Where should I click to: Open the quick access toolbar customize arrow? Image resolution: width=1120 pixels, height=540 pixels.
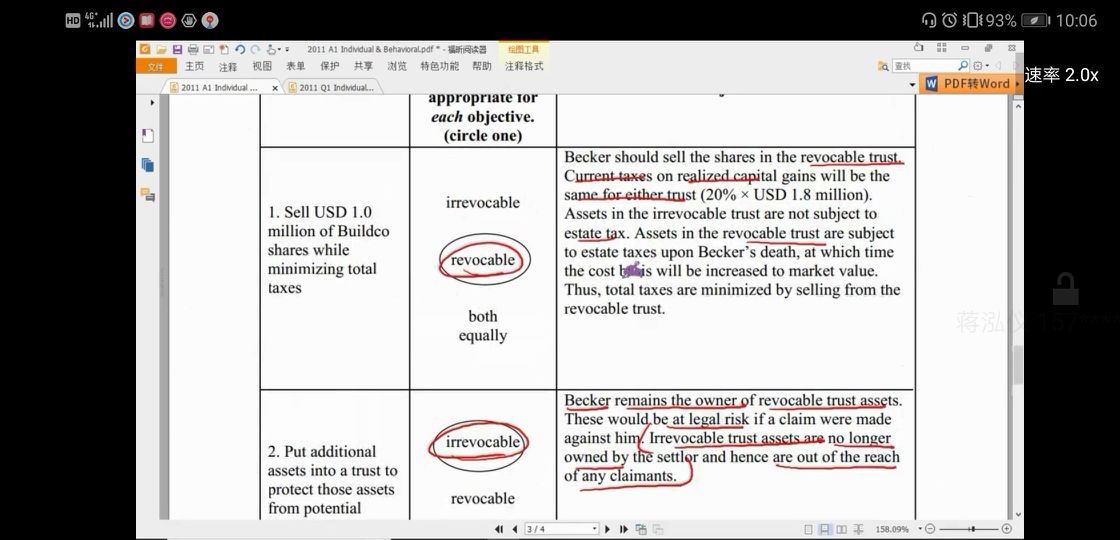[287, 49]
